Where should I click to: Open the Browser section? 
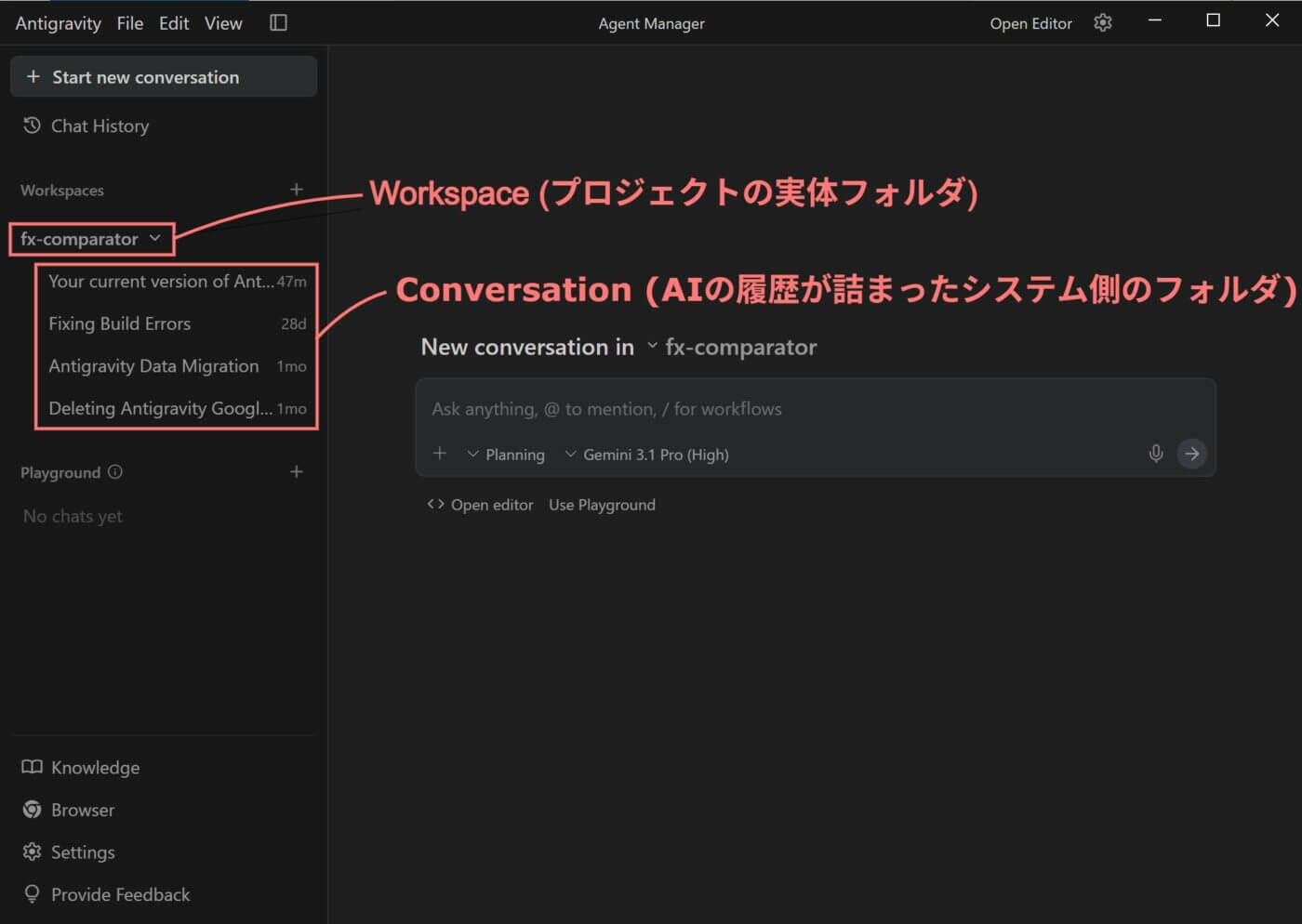point(82,810)
